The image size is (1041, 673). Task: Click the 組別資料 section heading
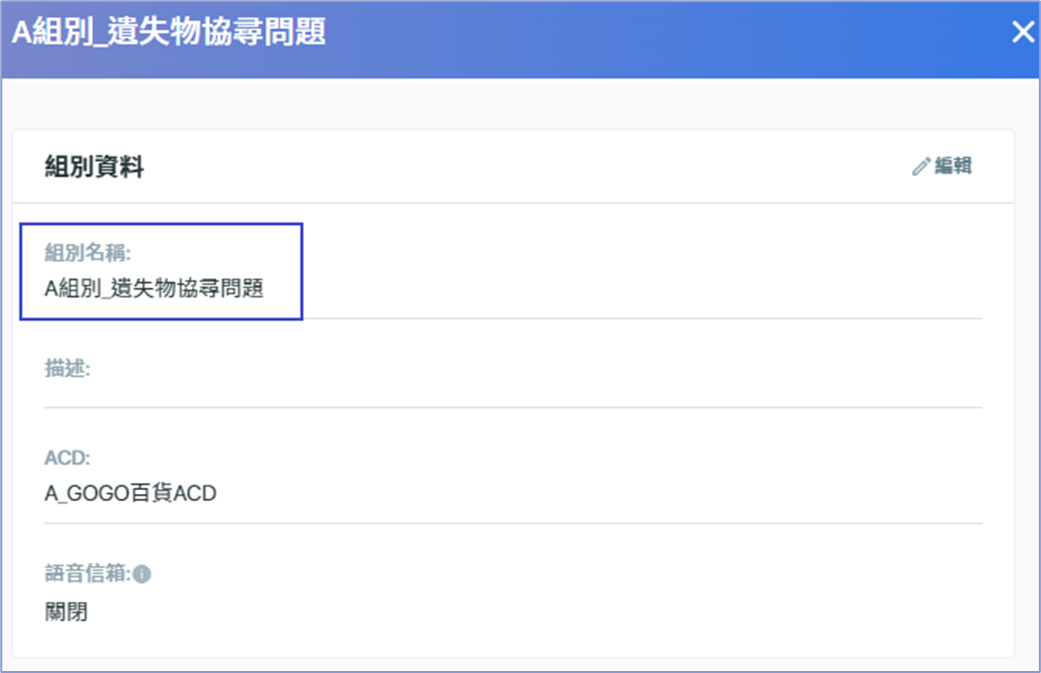94,167
